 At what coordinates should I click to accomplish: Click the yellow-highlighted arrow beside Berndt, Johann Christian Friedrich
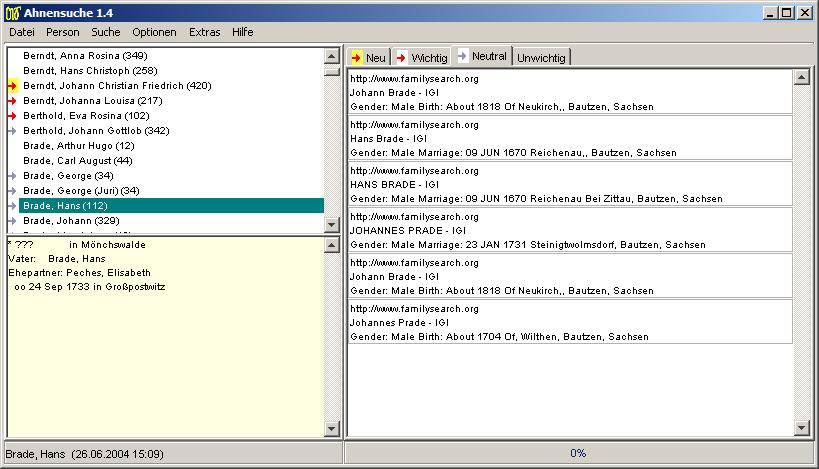(13, 86)
